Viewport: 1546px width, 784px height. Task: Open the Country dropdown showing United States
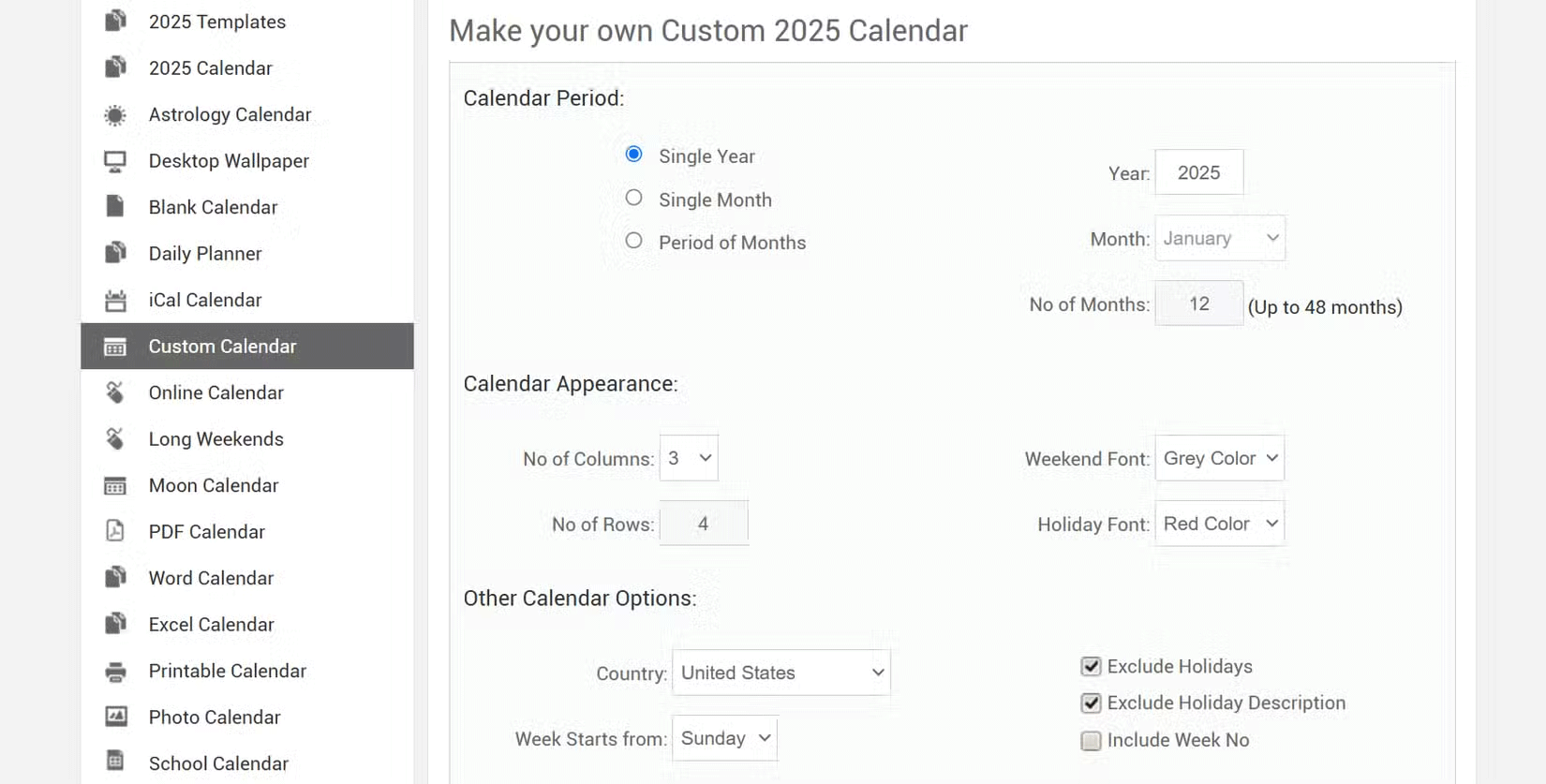point(780,672)
